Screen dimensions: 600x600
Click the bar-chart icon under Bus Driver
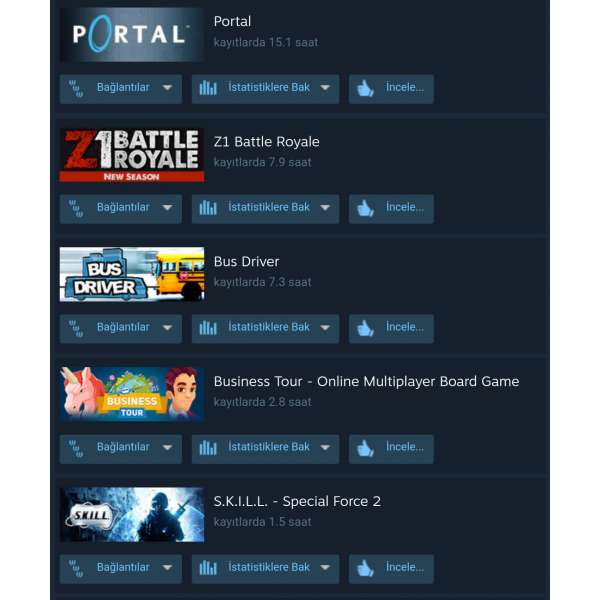pos(208,328)
